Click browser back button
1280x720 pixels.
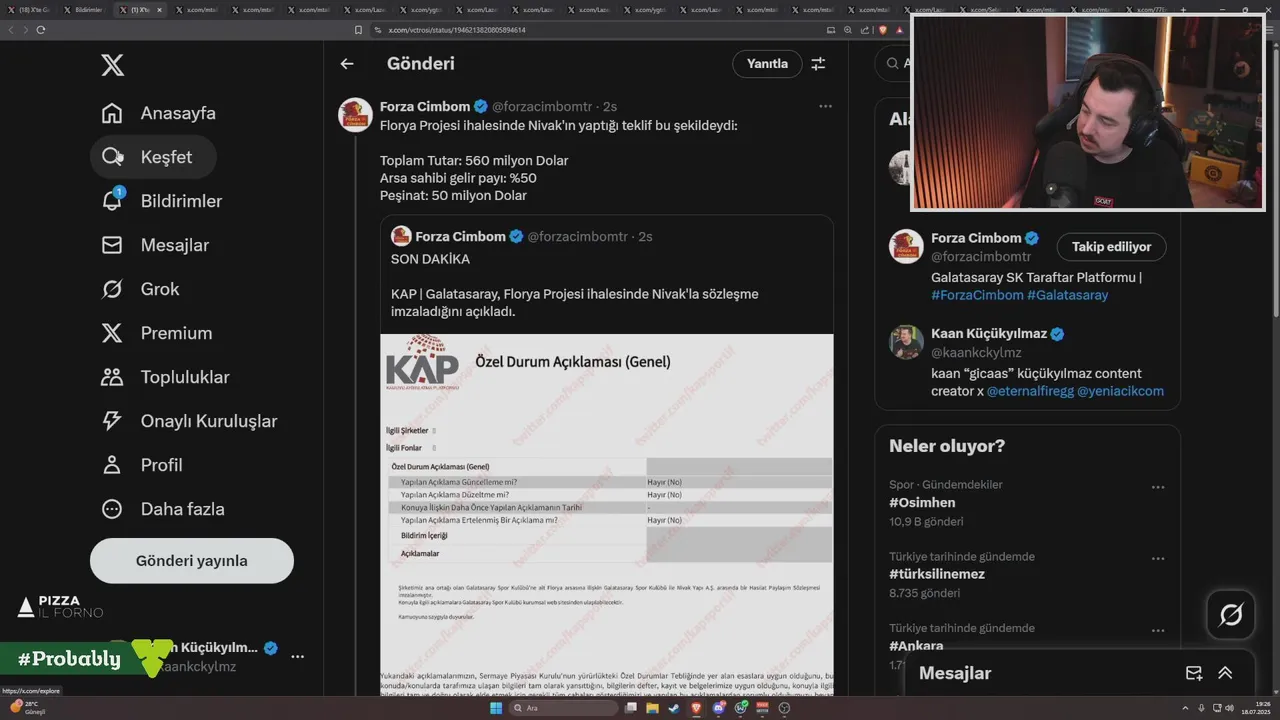pyautogui.click(x=11, y=30)
